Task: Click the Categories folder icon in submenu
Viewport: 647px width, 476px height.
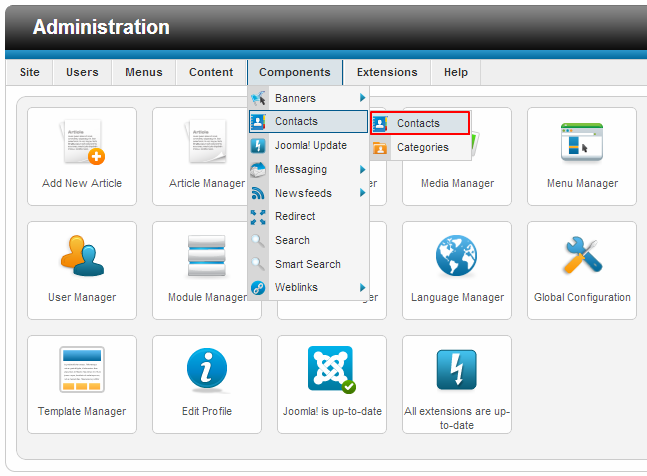Action: click(x=380, y=147)
